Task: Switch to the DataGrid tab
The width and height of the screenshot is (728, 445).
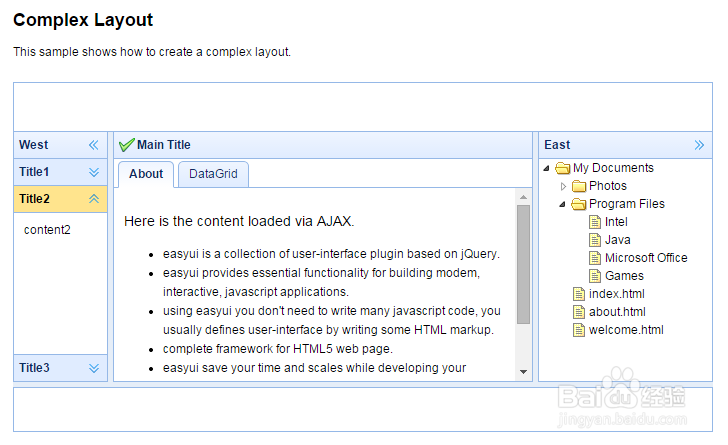Action: (213, 174)
